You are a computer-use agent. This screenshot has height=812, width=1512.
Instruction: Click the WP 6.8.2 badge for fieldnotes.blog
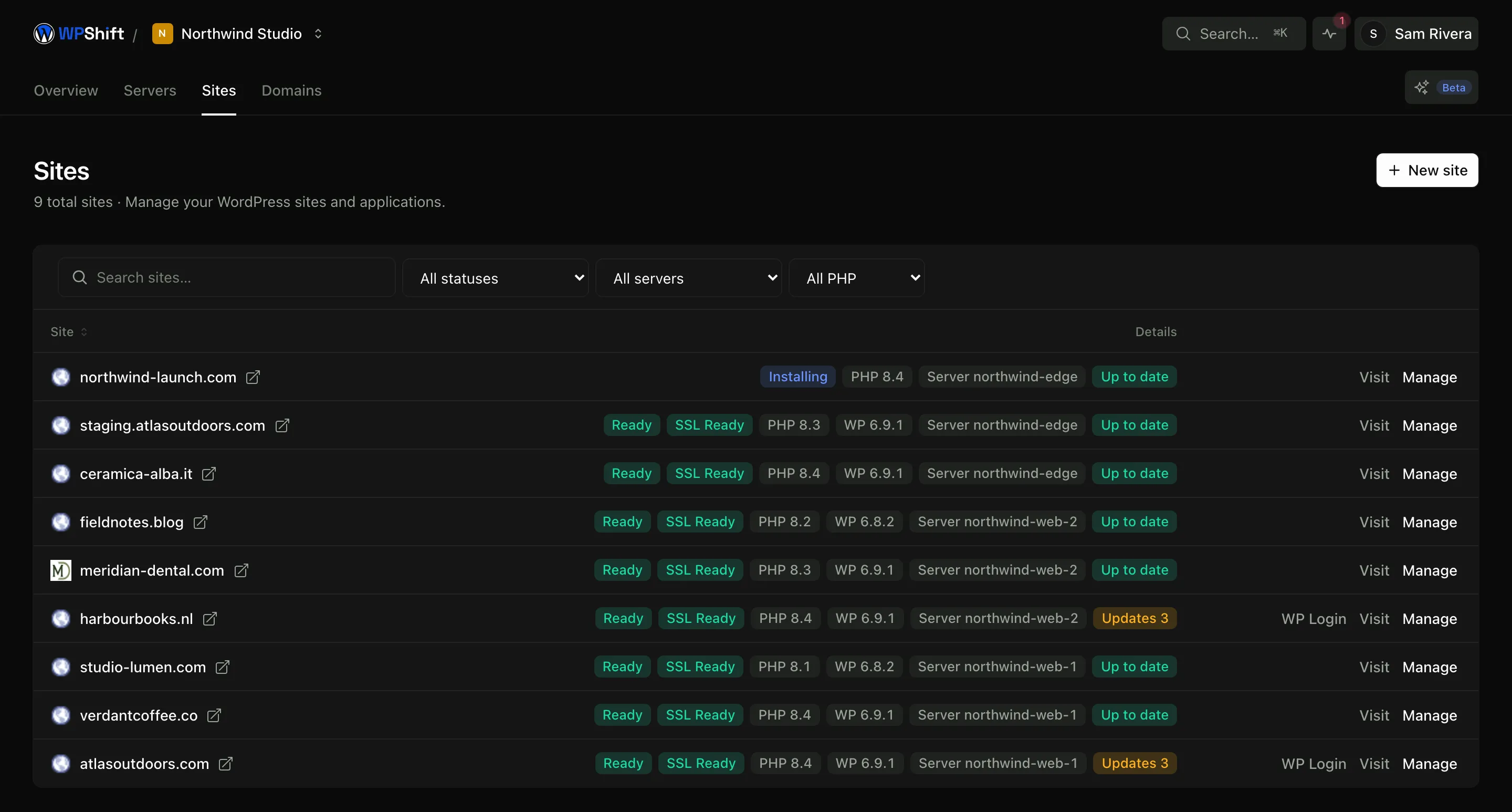click(864, 522)
